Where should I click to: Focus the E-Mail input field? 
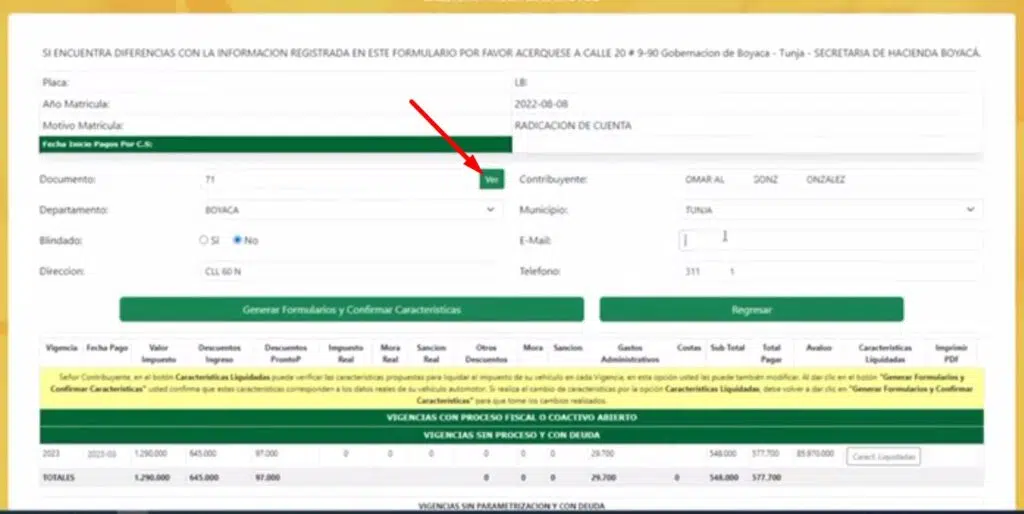click(831, 240)
